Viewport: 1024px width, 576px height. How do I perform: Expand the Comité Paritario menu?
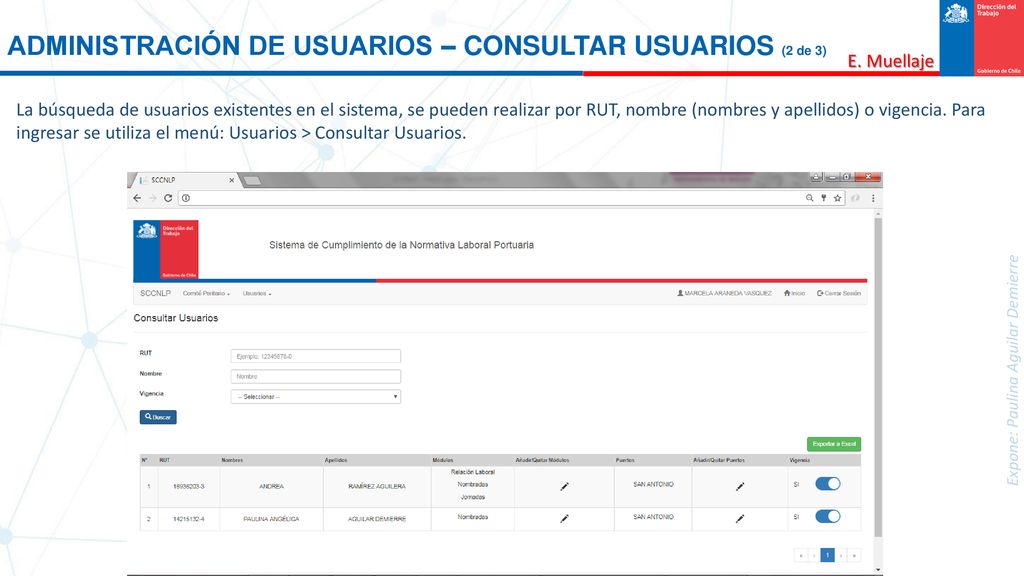pos(206,293)
